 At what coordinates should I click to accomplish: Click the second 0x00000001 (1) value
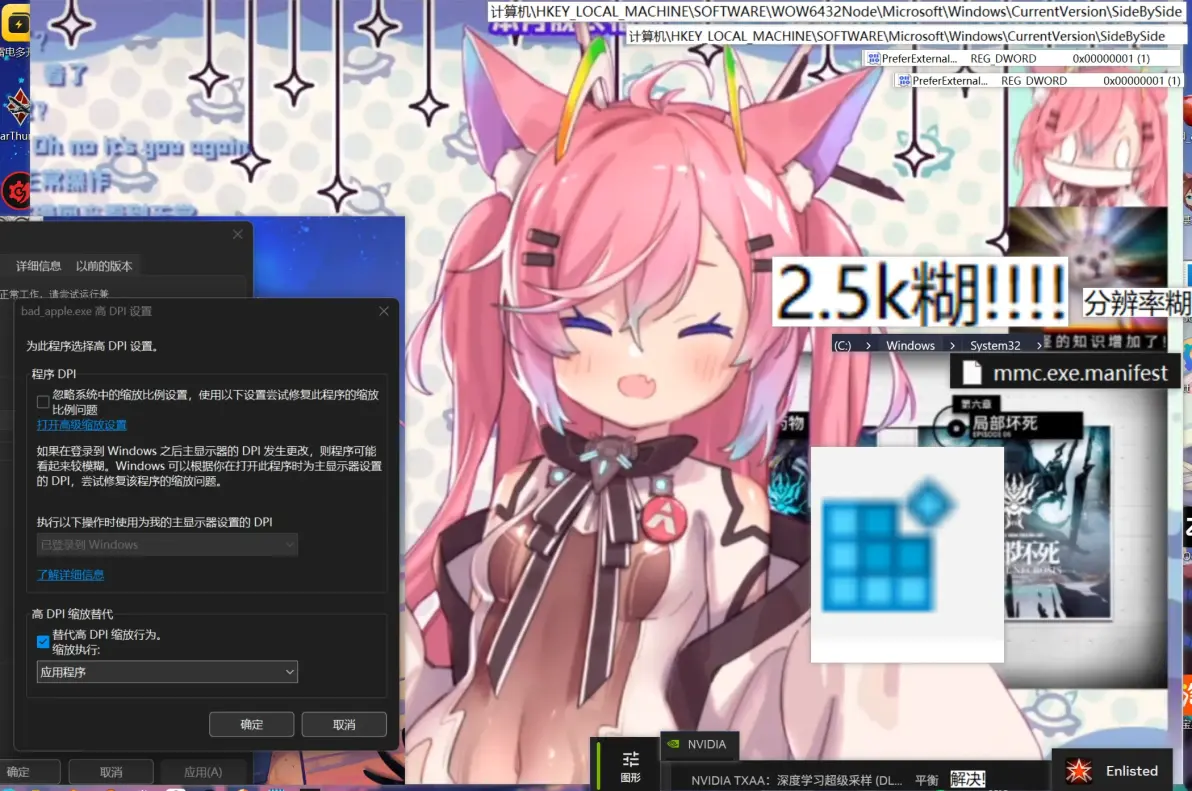tap(1141, 81)
